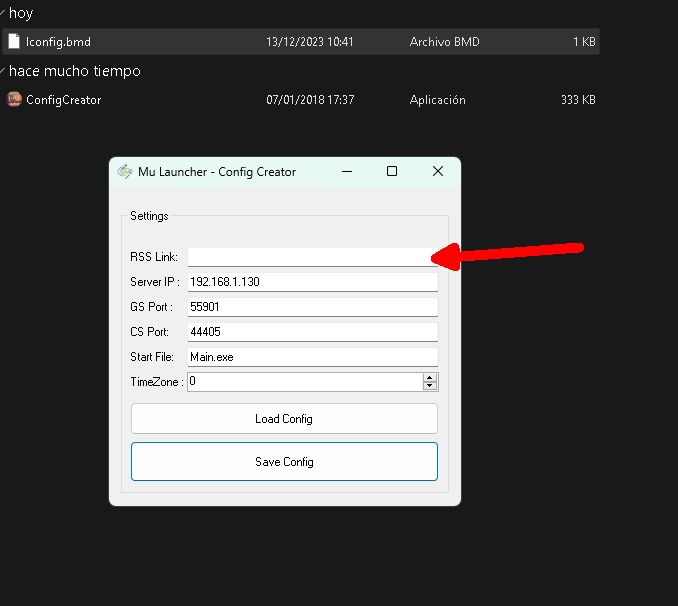Click the "Archivo BMD" type cell
This screenshot has width=678, height=606.
(x=445, y=42)
